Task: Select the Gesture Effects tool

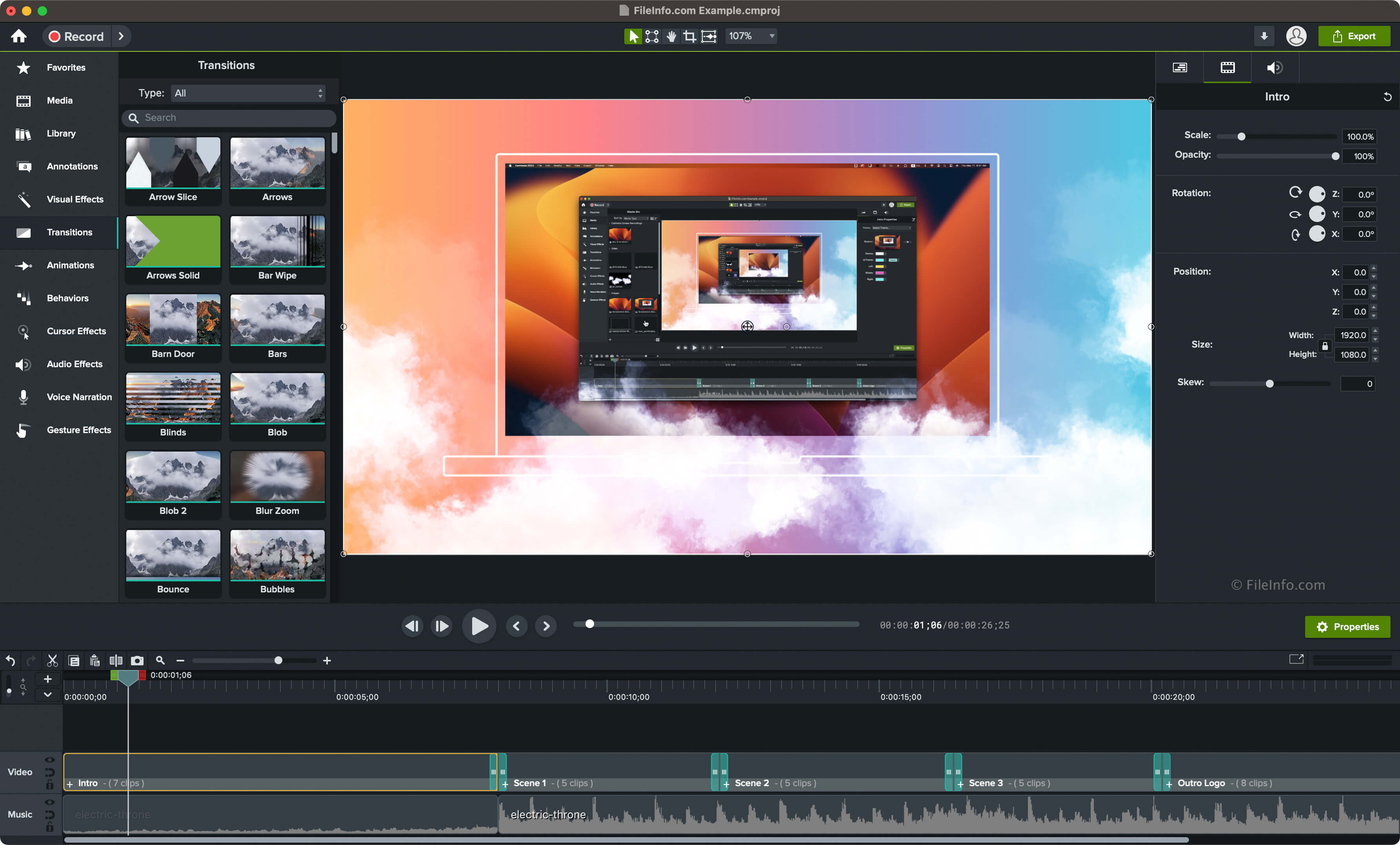Action: 60,430
